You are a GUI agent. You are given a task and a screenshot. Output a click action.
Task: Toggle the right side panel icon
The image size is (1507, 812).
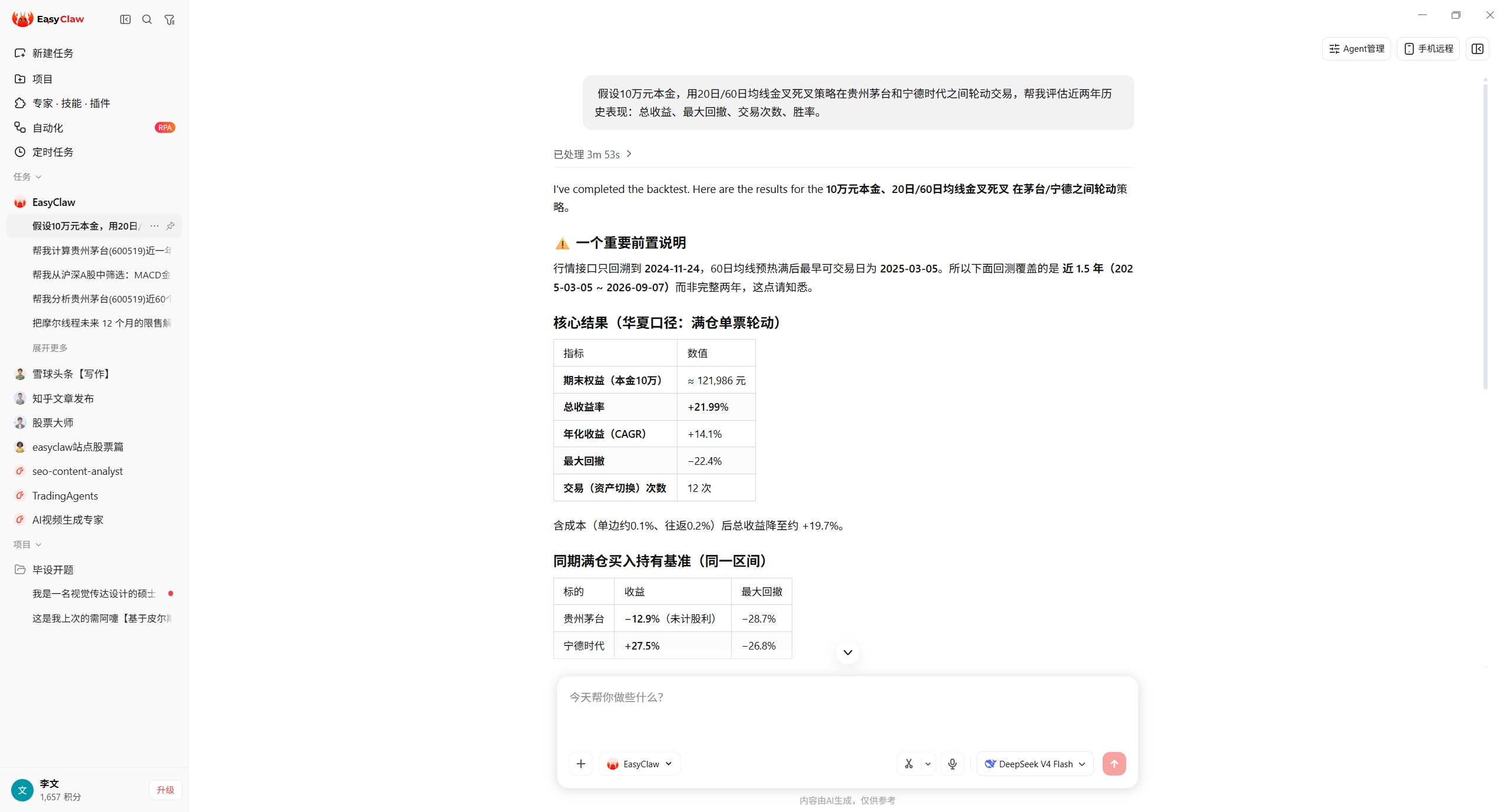[1478, 49]
